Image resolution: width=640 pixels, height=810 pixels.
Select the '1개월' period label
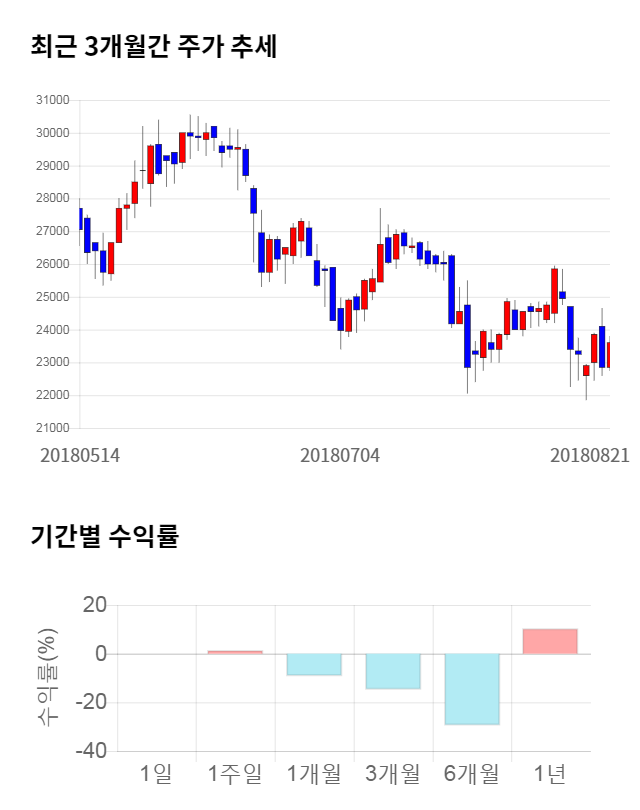(314, 774)
